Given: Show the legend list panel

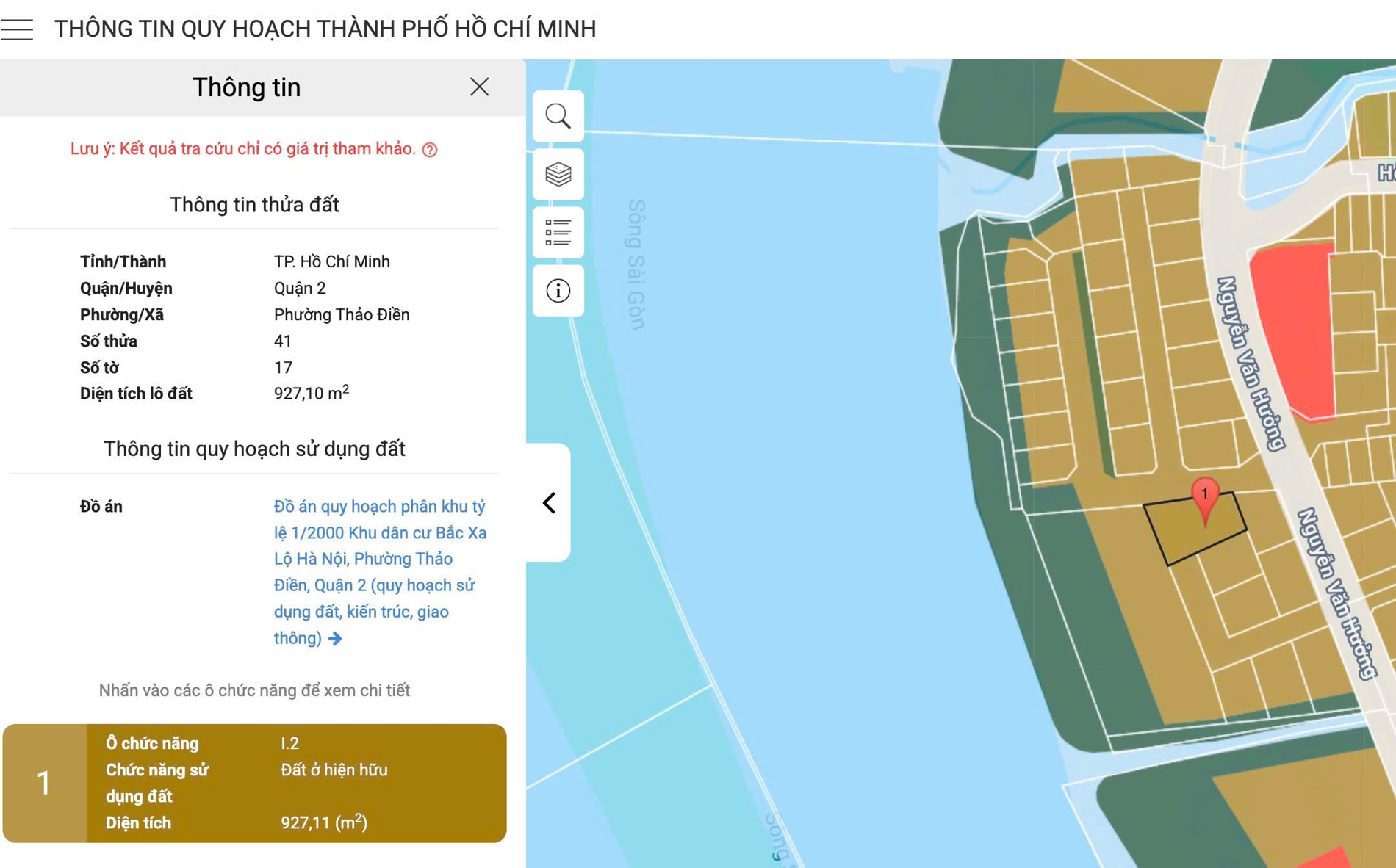Looking at the screenshot, I should (558, 232).
